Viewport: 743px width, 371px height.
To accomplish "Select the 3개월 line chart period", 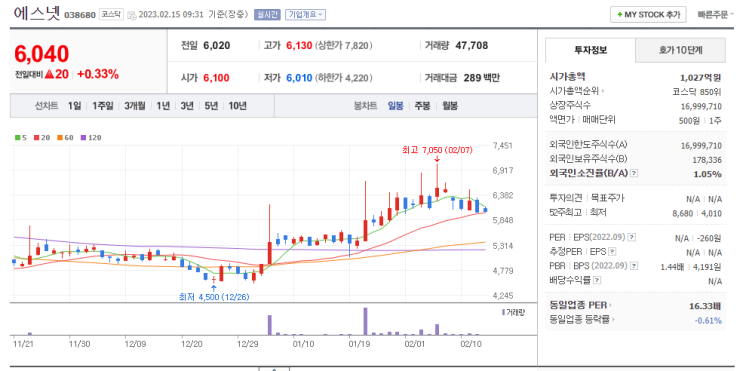I will click(x=135, y=106).
